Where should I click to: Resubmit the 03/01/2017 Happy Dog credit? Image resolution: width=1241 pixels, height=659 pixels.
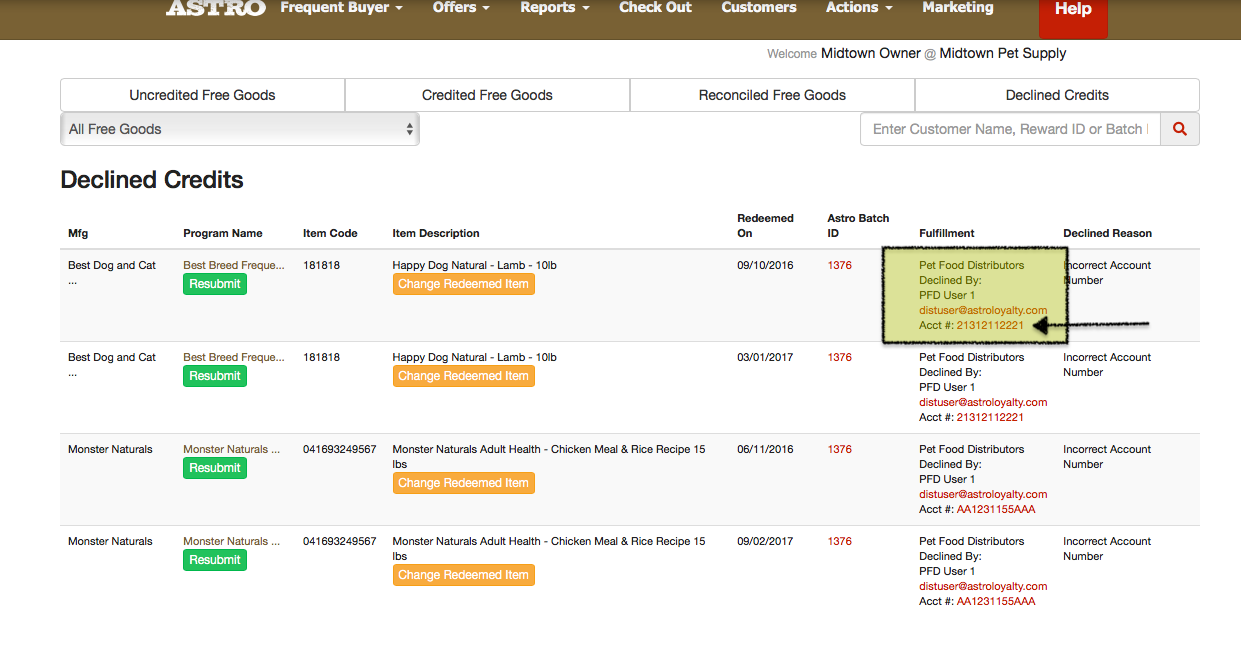[x=215, y=376]
